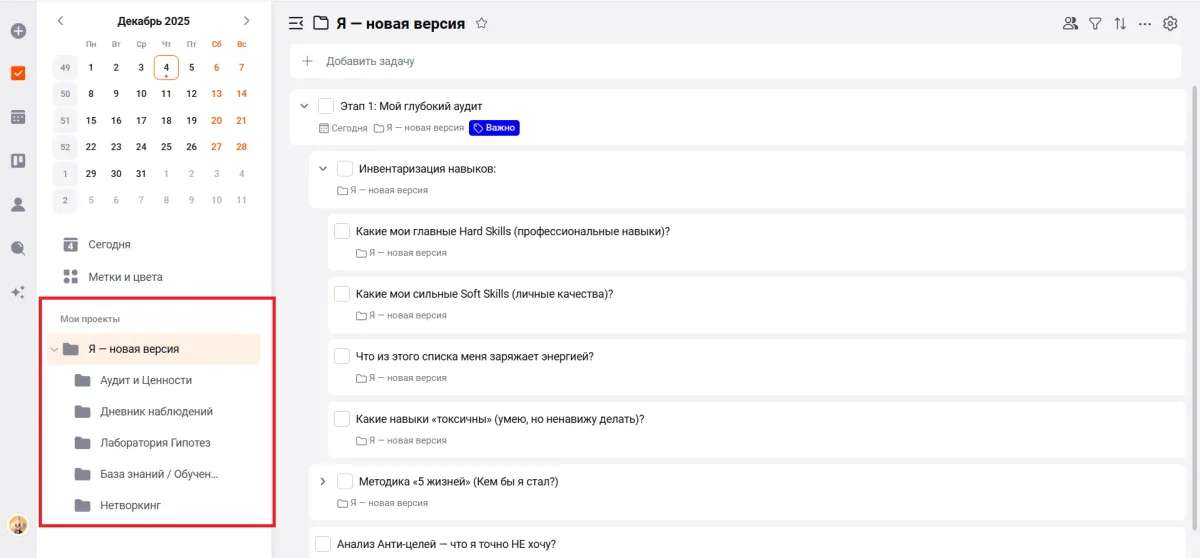Open the filter funnel icon in the header
Screen dimensions: 1200x558
1095,23
